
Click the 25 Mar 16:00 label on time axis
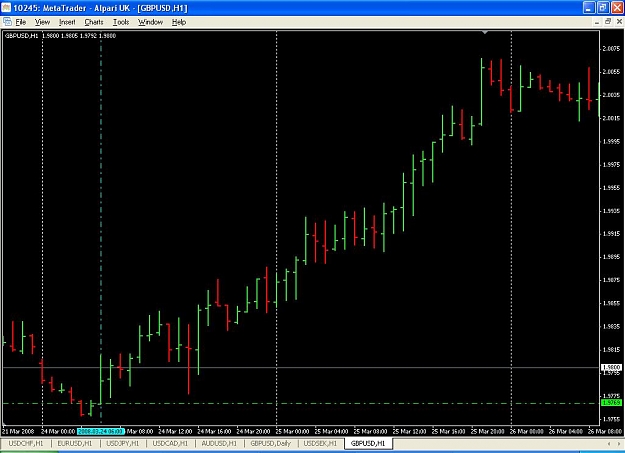point(448,431)
